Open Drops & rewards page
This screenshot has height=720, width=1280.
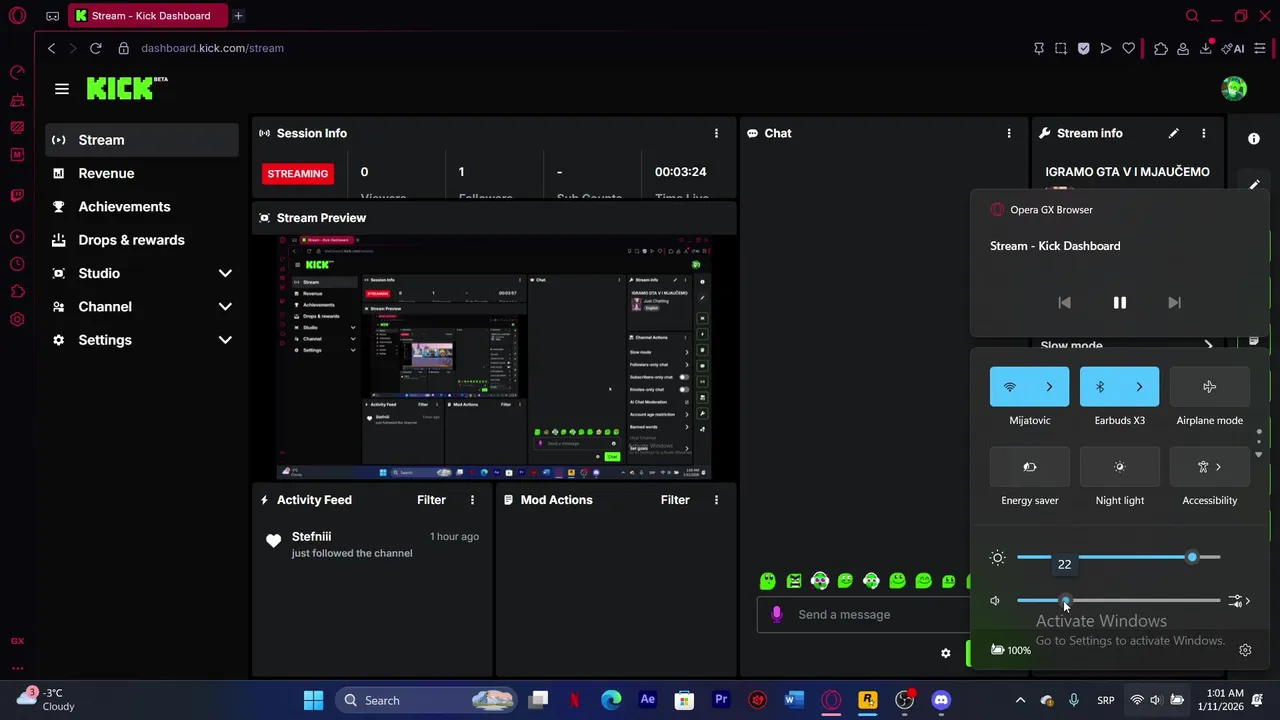(142, 240)
